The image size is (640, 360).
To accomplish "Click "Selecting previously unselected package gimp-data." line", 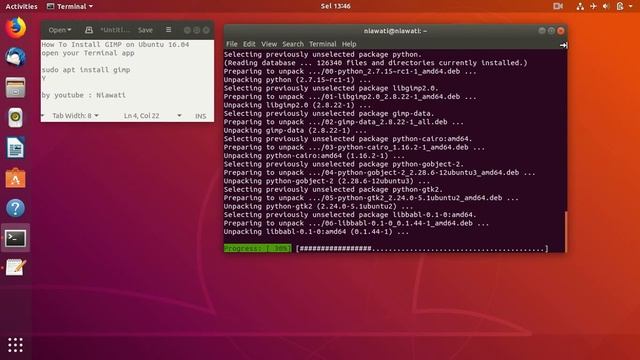I will [329, 113].
